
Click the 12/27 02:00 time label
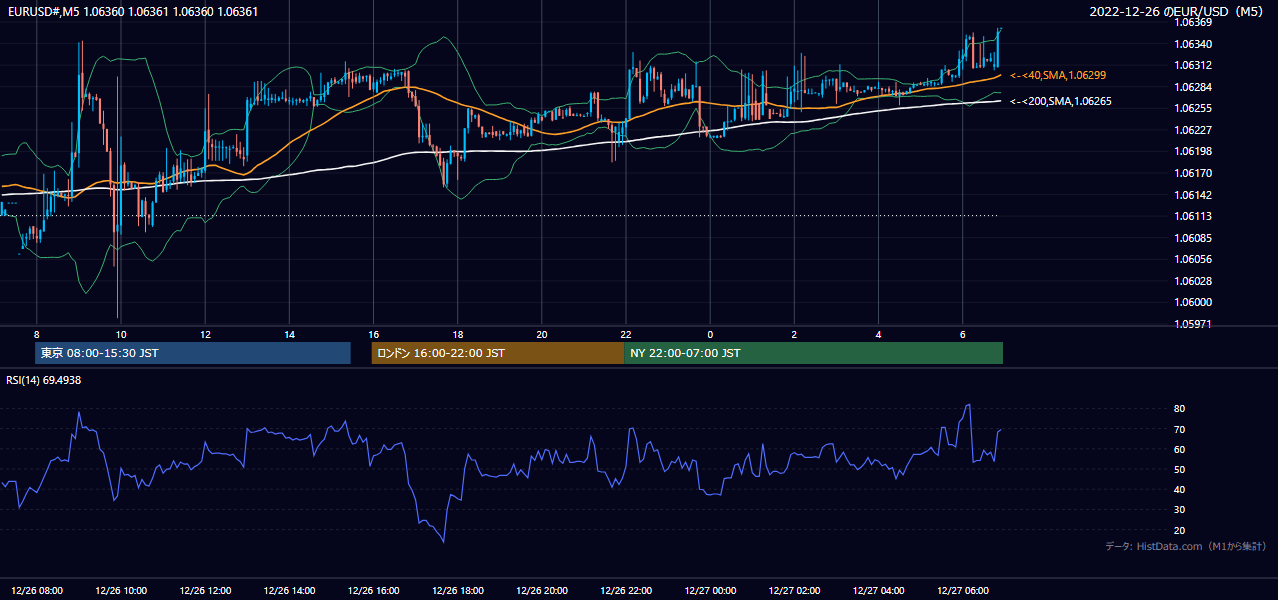[x=794, y=590]
